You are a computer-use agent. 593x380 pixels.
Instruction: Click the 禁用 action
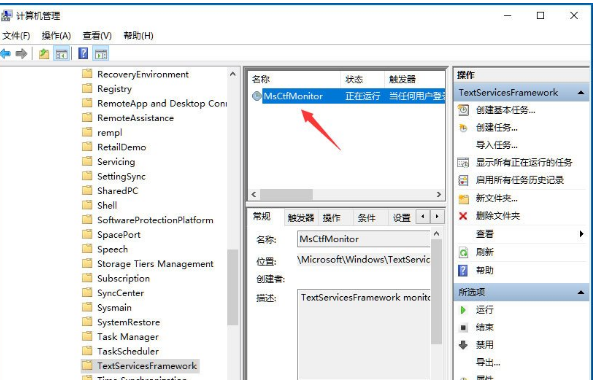[484, 345]
